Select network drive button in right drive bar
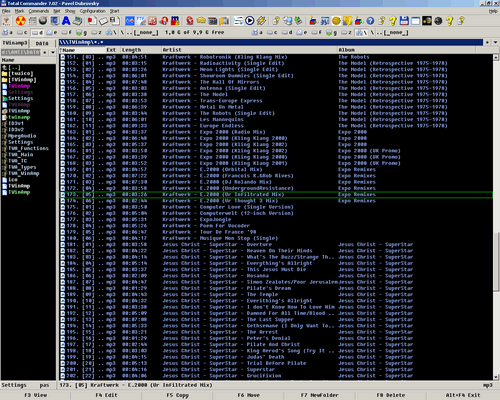This screenshot has height=400, width=500. click(359, 33)
